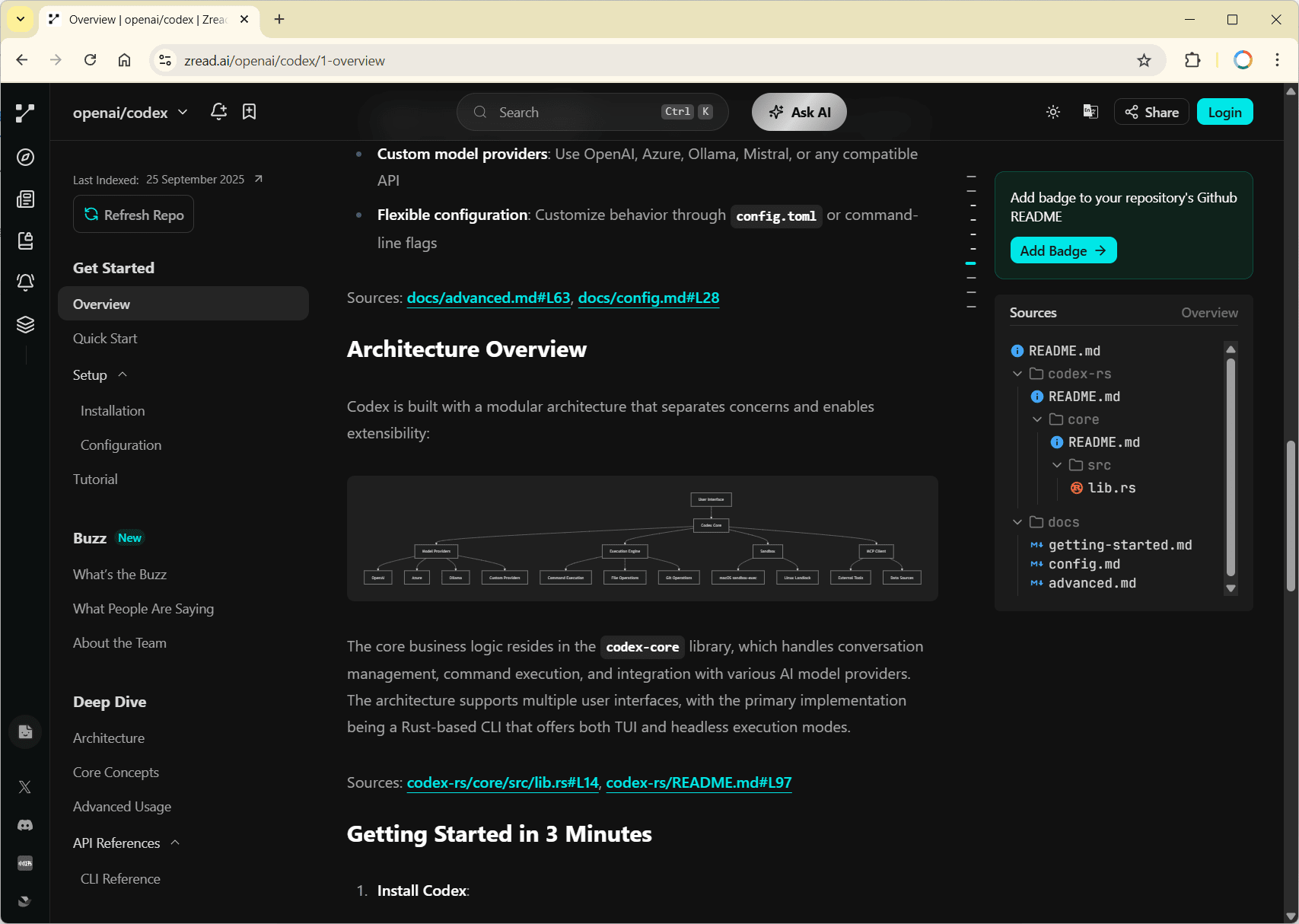1299x924 pixels.
Task: Click the Zread logo icon in sidebar
Action: (x=25, y=113)
